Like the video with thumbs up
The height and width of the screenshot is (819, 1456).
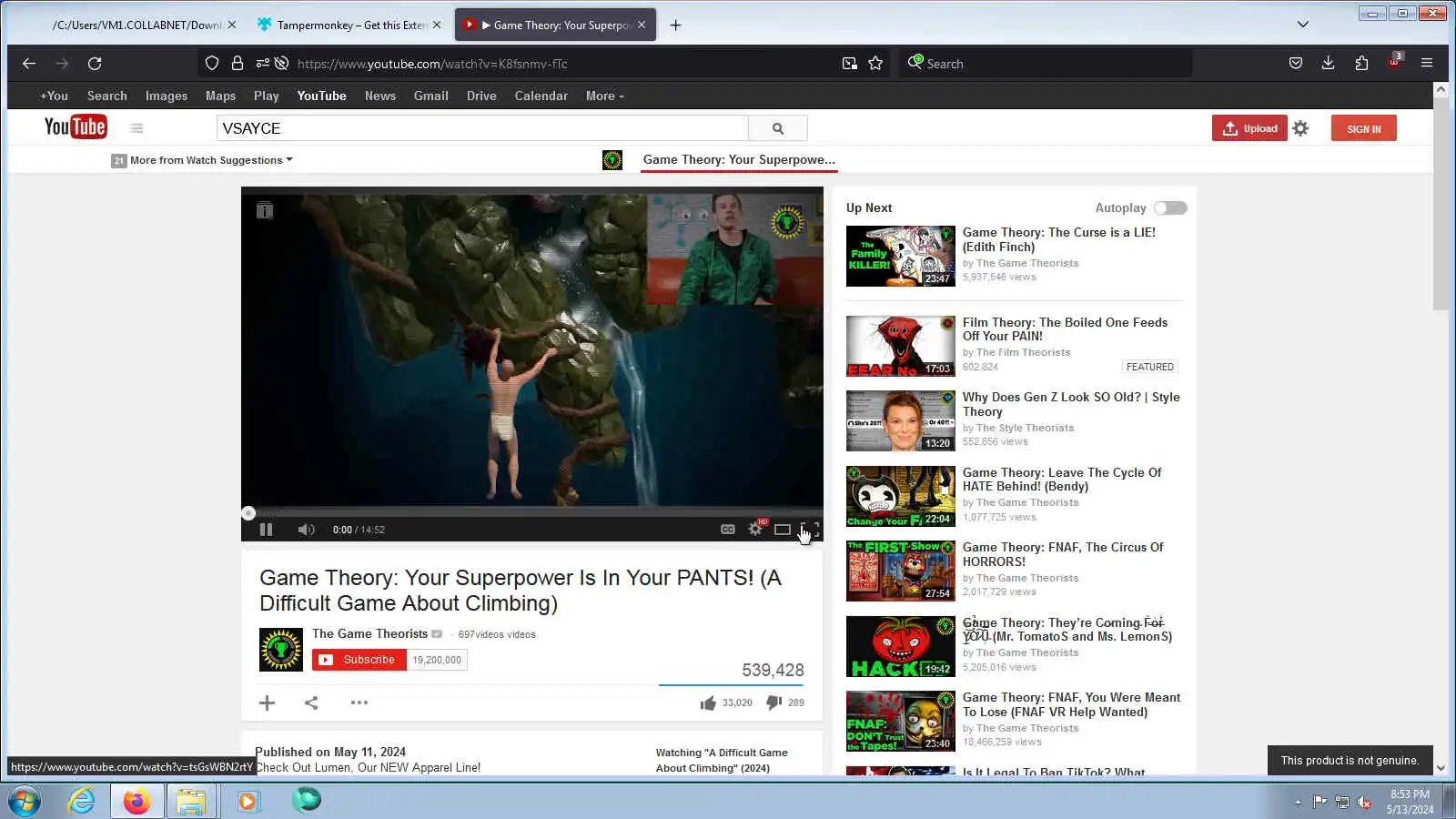click(708, 703)
